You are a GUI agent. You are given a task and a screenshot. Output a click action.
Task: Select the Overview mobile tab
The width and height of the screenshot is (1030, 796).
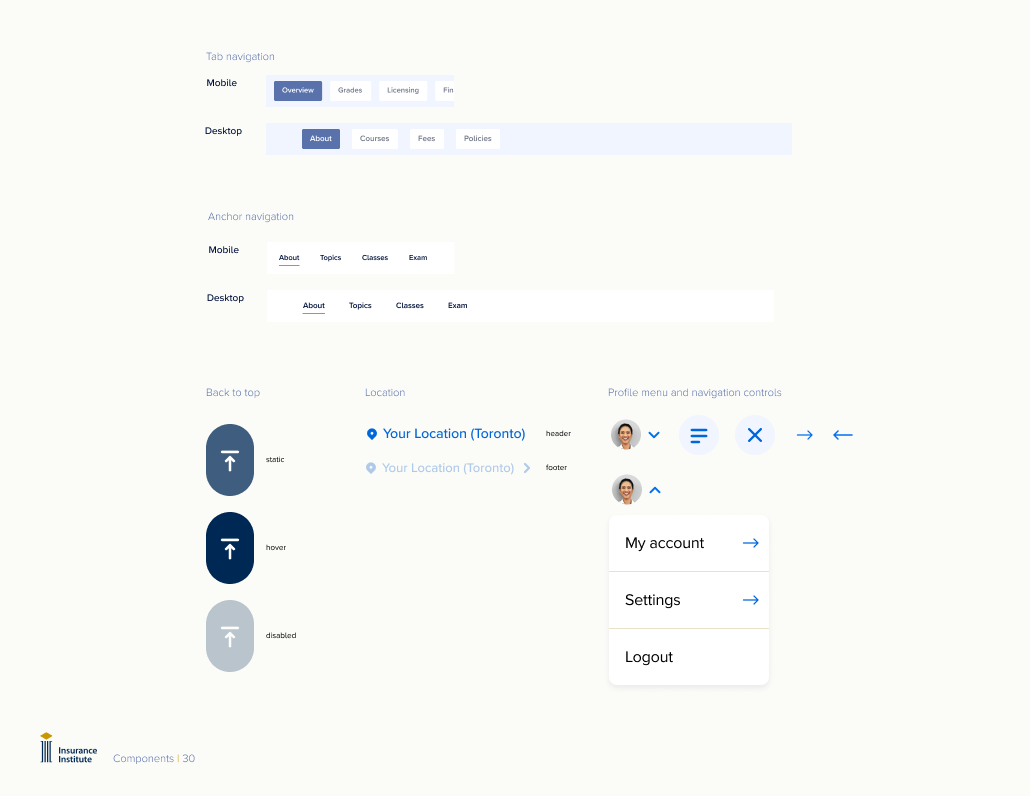click(298, 91)
